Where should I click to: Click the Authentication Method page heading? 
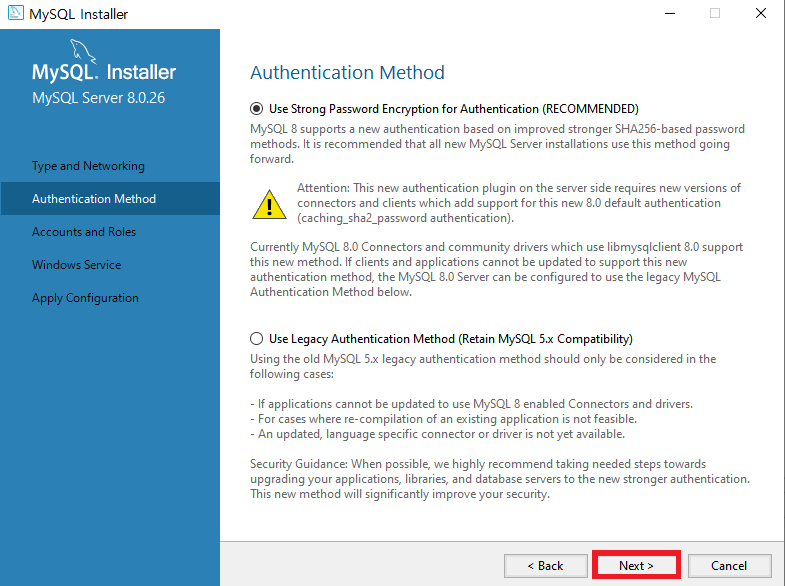(347, 73)
